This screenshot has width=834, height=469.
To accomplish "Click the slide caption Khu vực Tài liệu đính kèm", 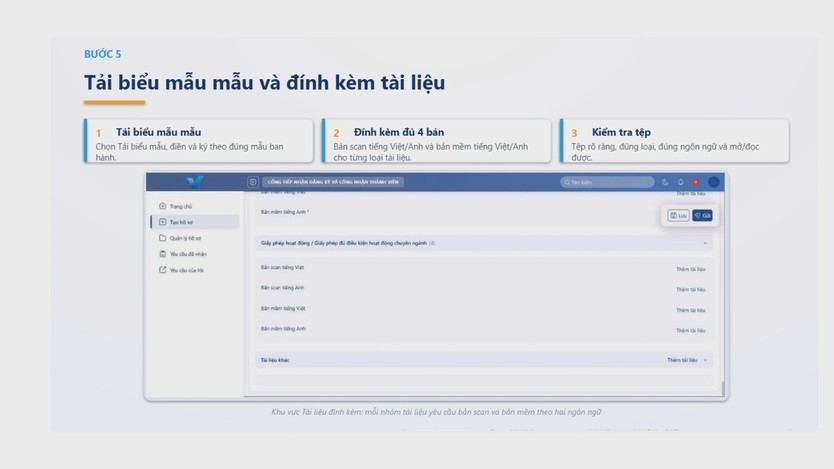I will (436, 412).
